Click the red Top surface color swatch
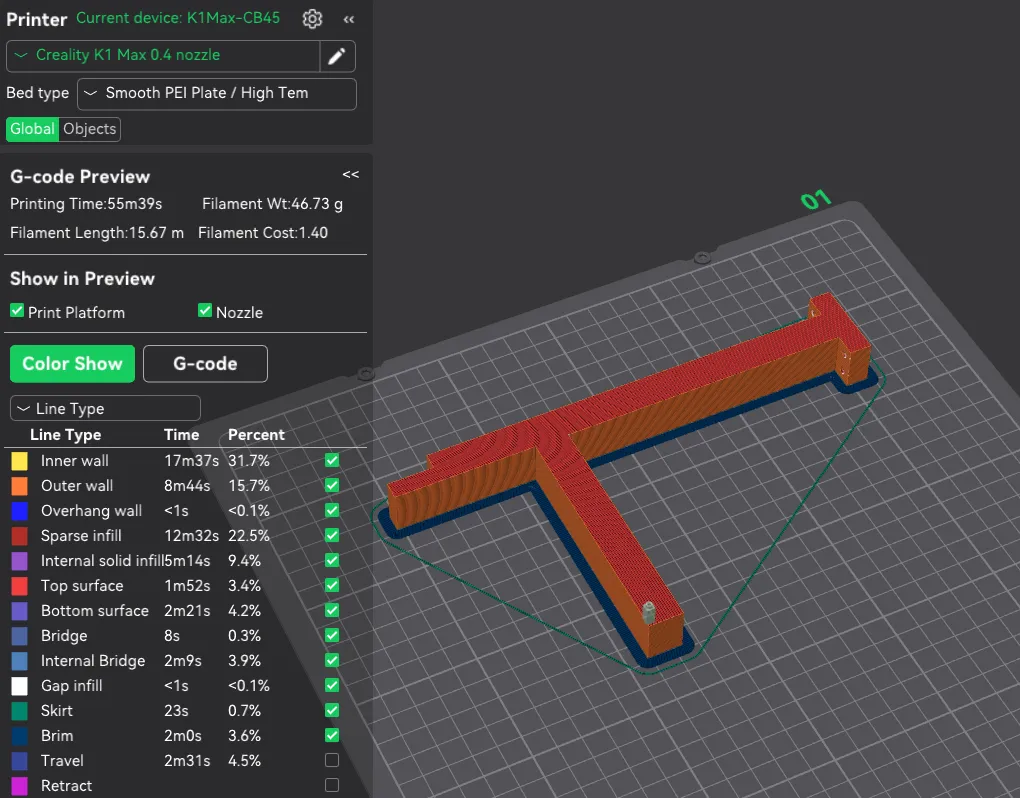This screenshot has width=1020, height=798. (20, 586)
